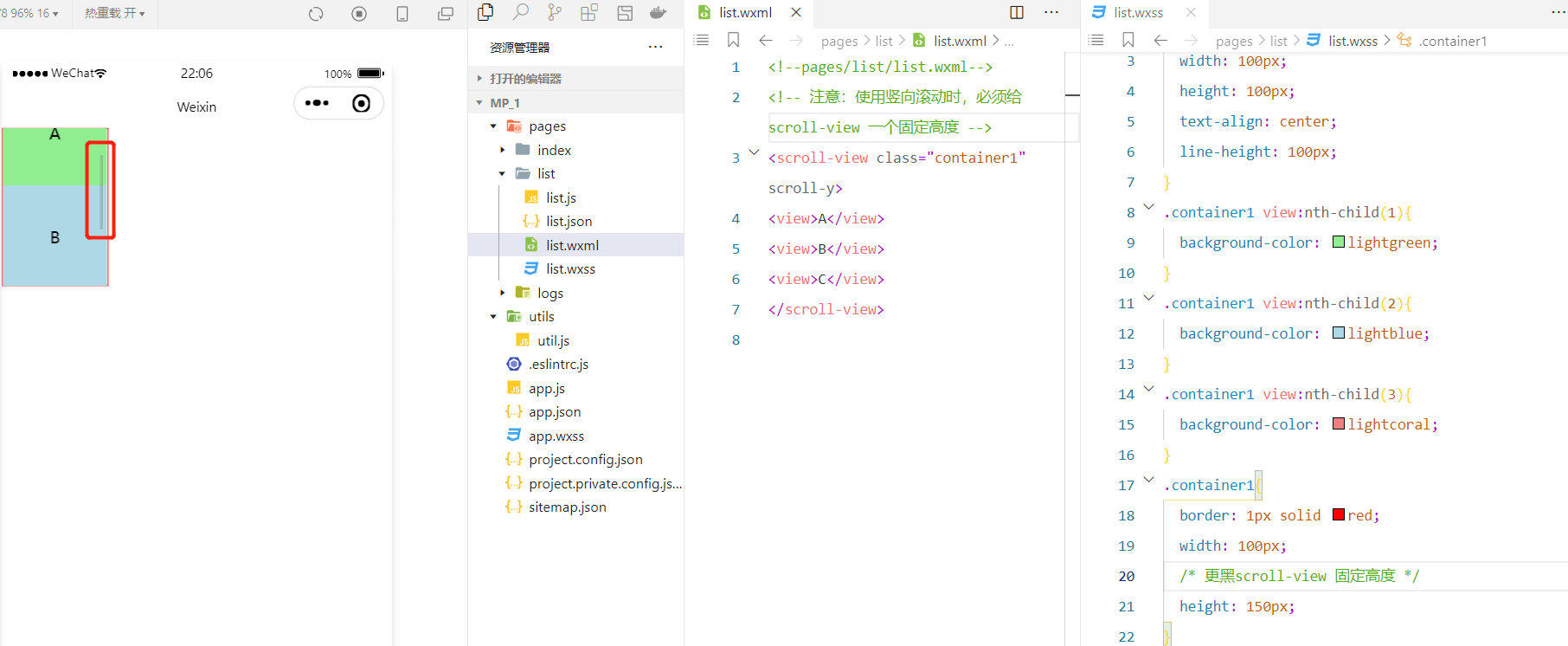Open .eslintrc.js file

[x=558, y=365]
